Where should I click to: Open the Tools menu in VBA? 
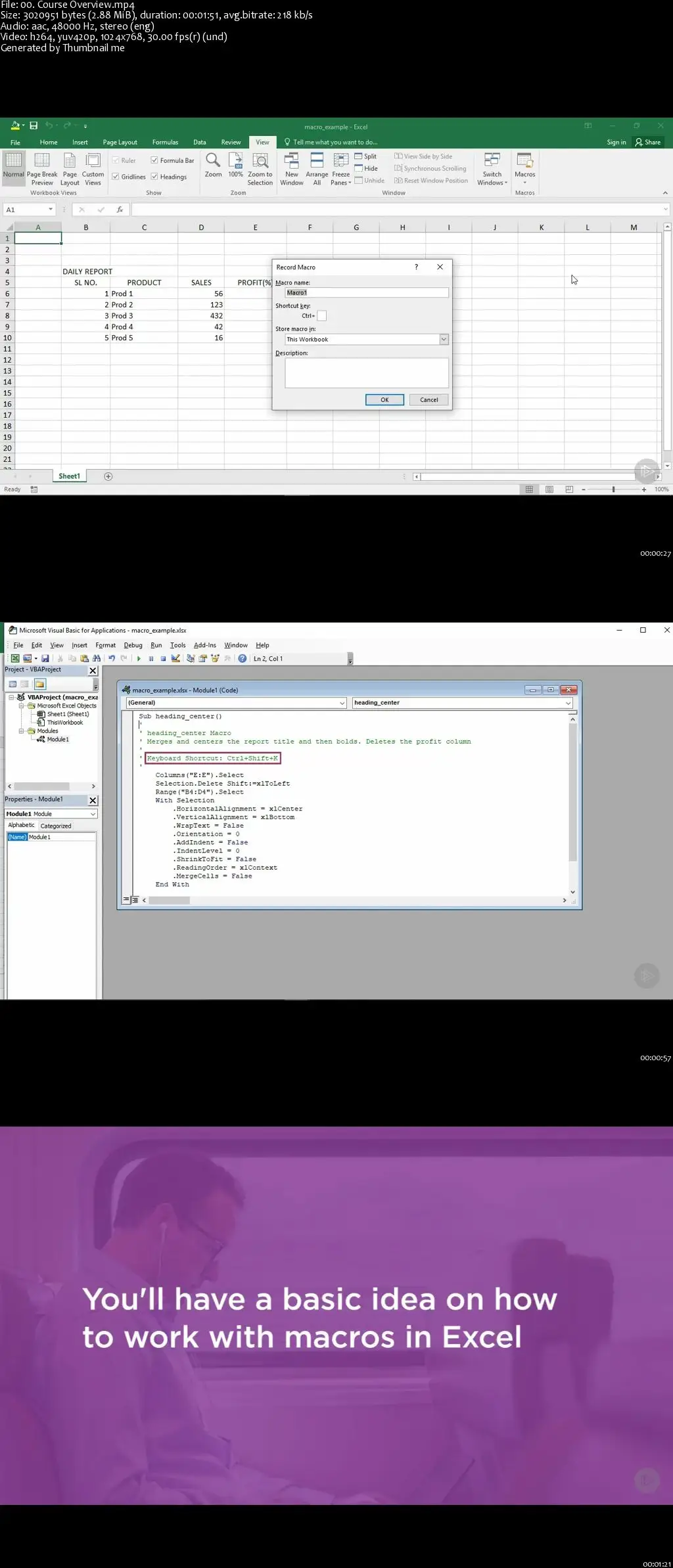click(x=177, y=646)
